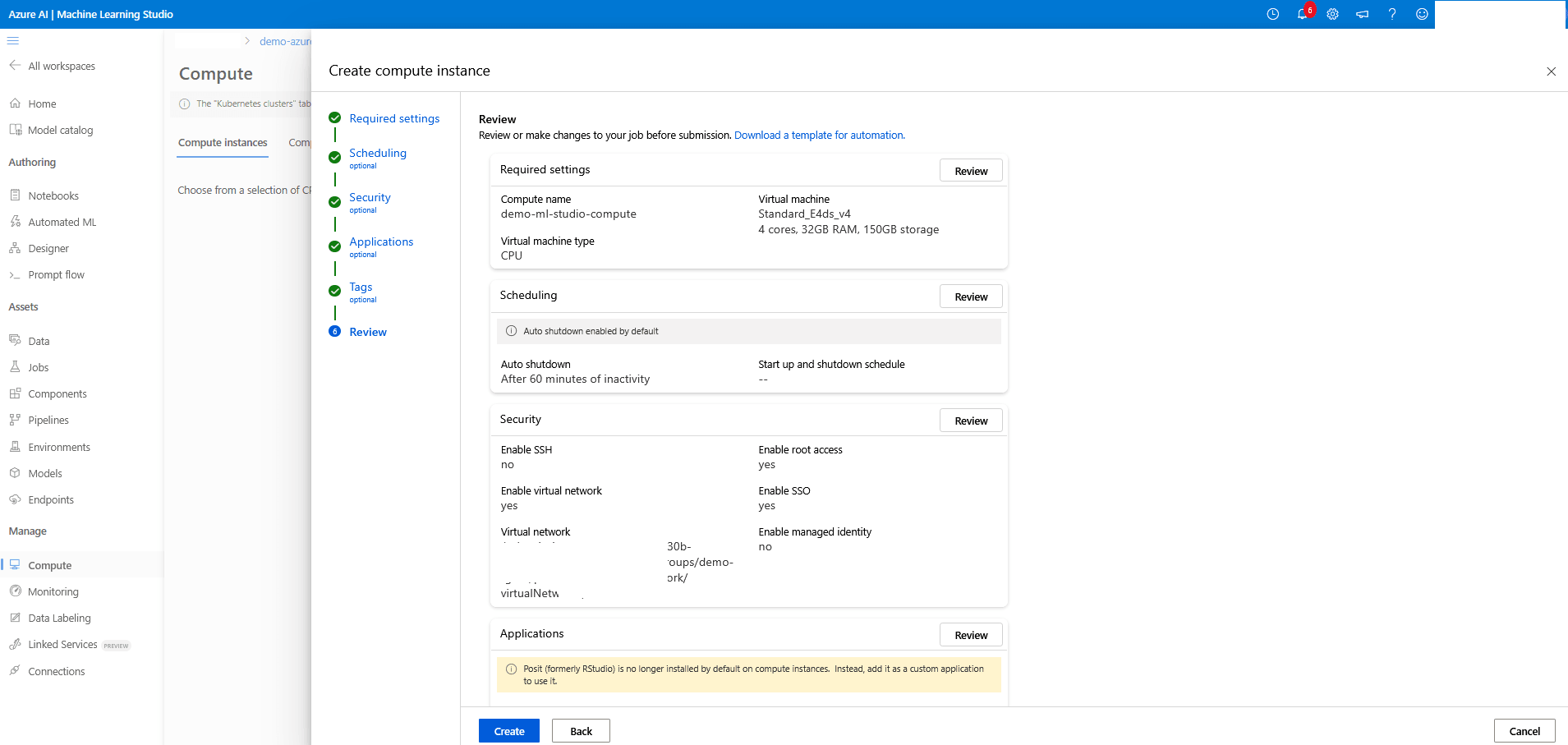Open Prompt flow
This screenshot has width=1568, height=745.
pos(56,274)
